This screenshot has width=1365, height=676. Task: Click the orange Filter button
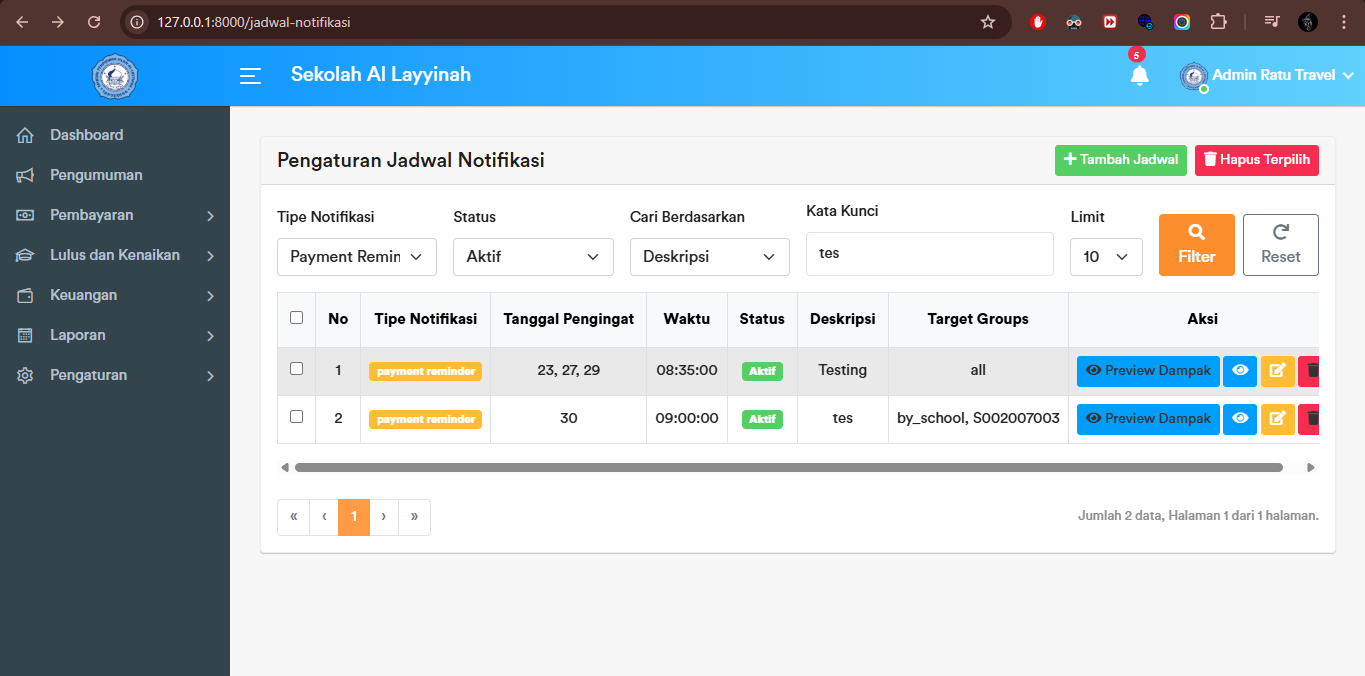(1196, 244)
